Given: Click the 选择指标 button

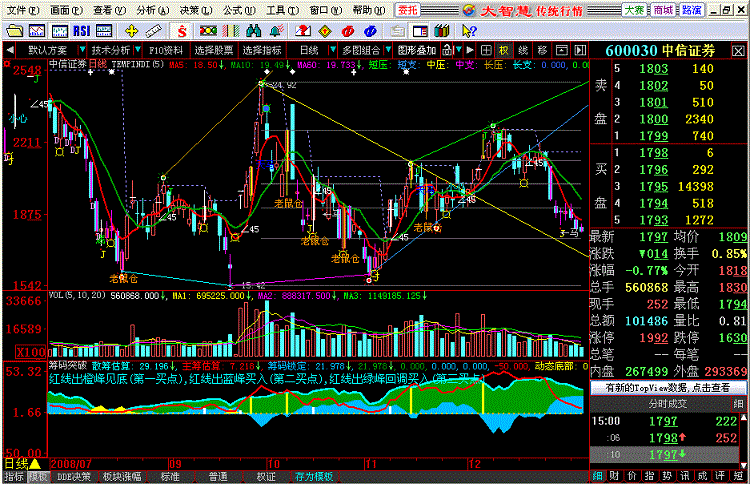Looking at the screenshot, I should pyautogui.click(x=261, y=50).
